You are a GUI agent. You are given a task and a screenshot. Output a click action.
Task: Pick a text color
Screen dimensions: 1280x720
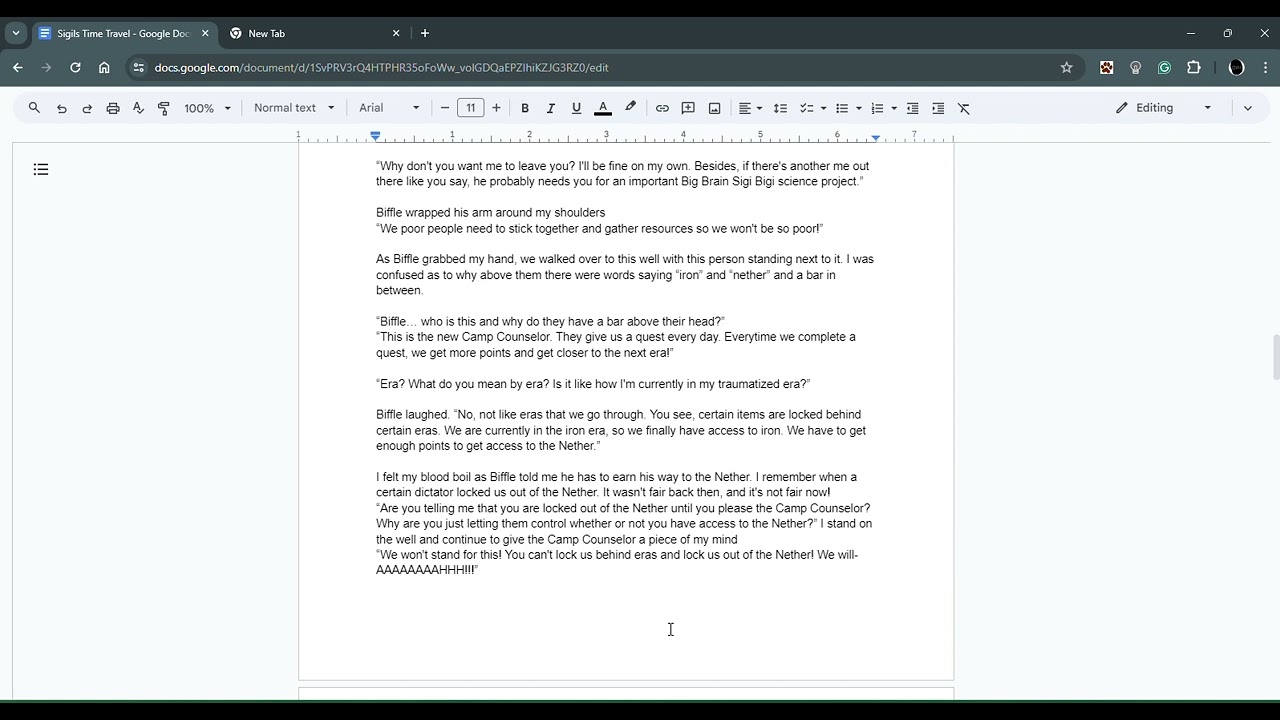click(603, 108)
